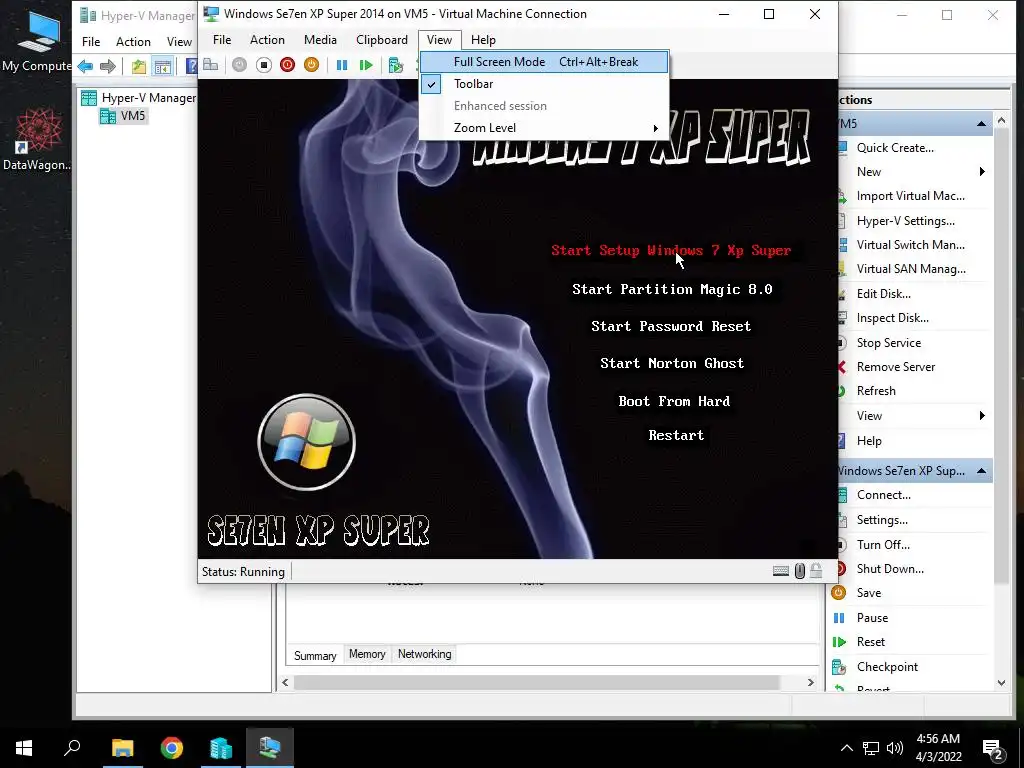Viewport: 1024px width, 768px height.
Task: Open File menu in Hyper-V Manager
Action: point(91,42)
